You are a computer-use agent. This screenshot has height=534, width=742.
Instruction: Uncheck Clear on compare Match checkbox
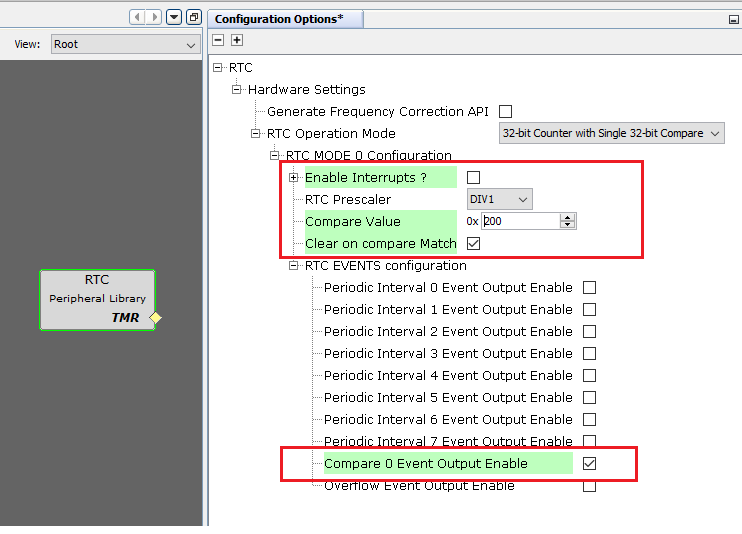coord(473,243)
